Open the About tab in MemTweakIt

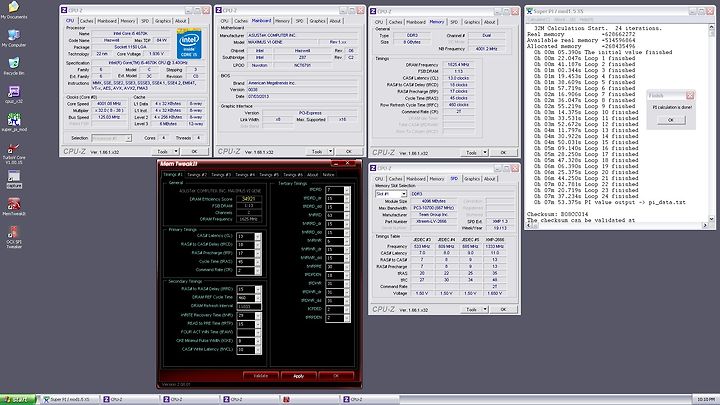[312, 174]
